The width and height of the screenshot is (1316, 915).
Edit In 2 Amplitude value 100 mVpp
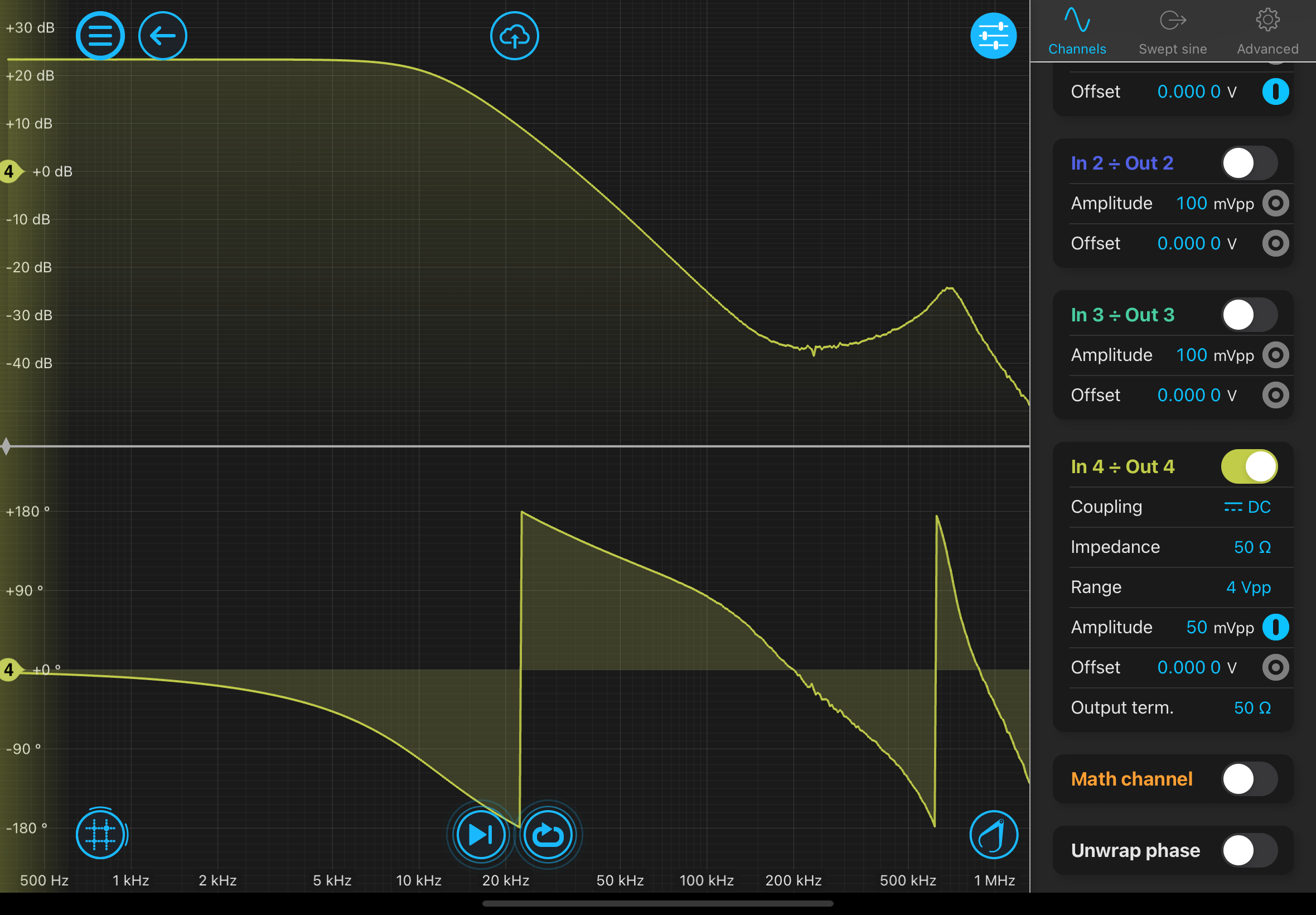[x=1215, y=203]
